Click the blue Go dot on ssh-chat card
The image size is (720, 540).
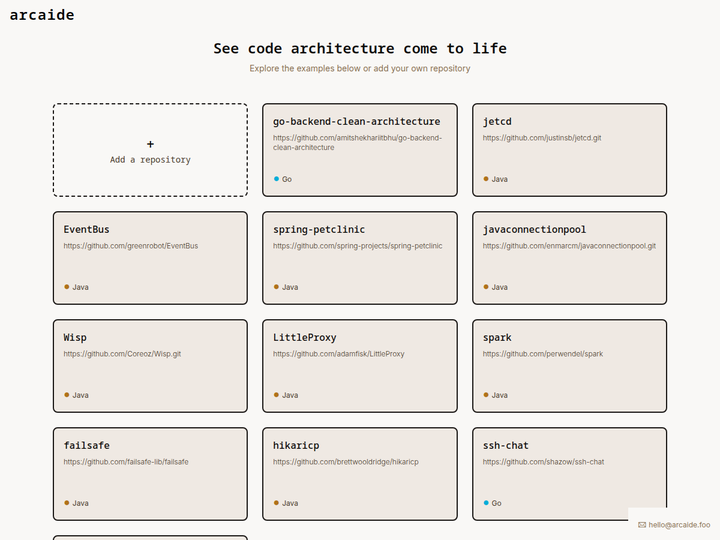[486, 503]
